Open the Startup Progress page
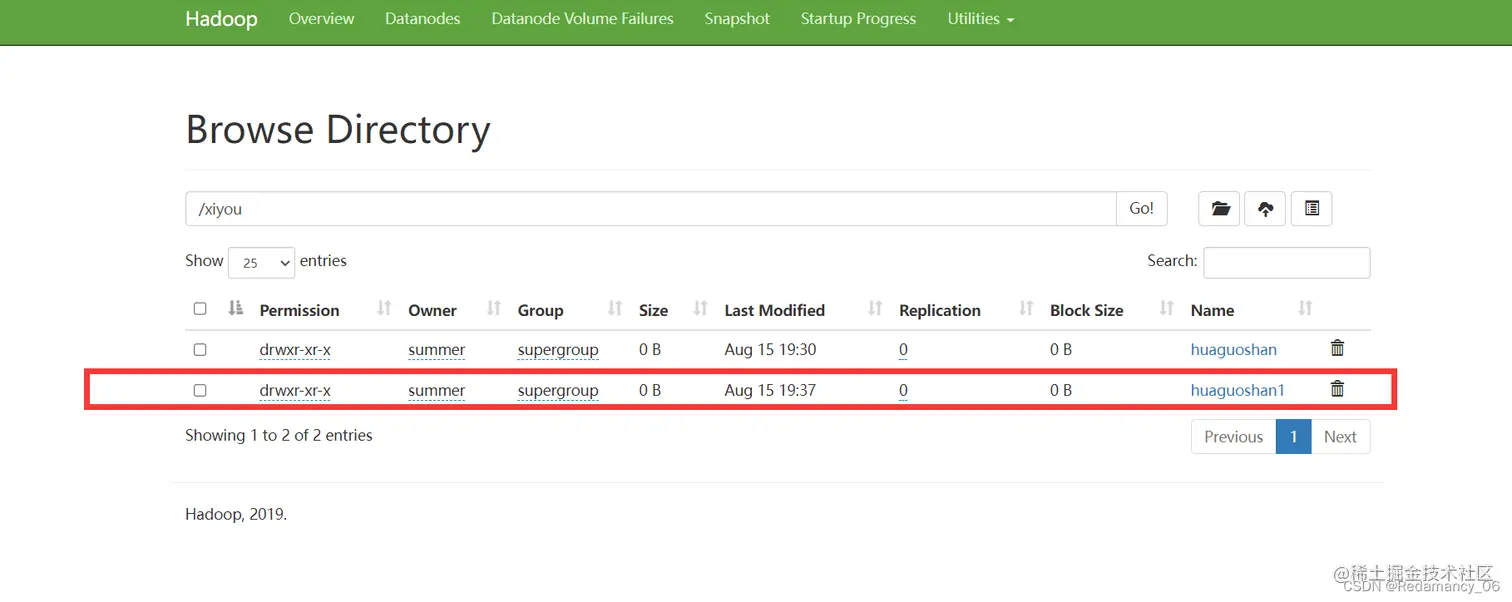 click(858, 19)
